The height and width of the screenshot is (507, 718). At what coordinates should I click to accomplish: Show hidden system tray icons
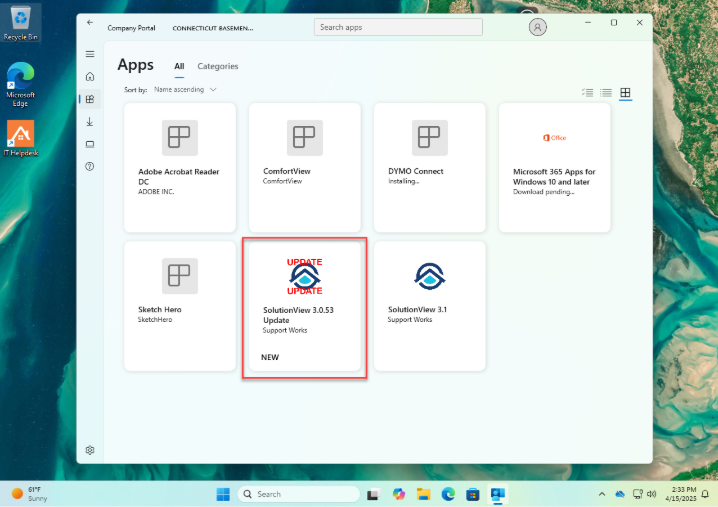pos(602,494)
